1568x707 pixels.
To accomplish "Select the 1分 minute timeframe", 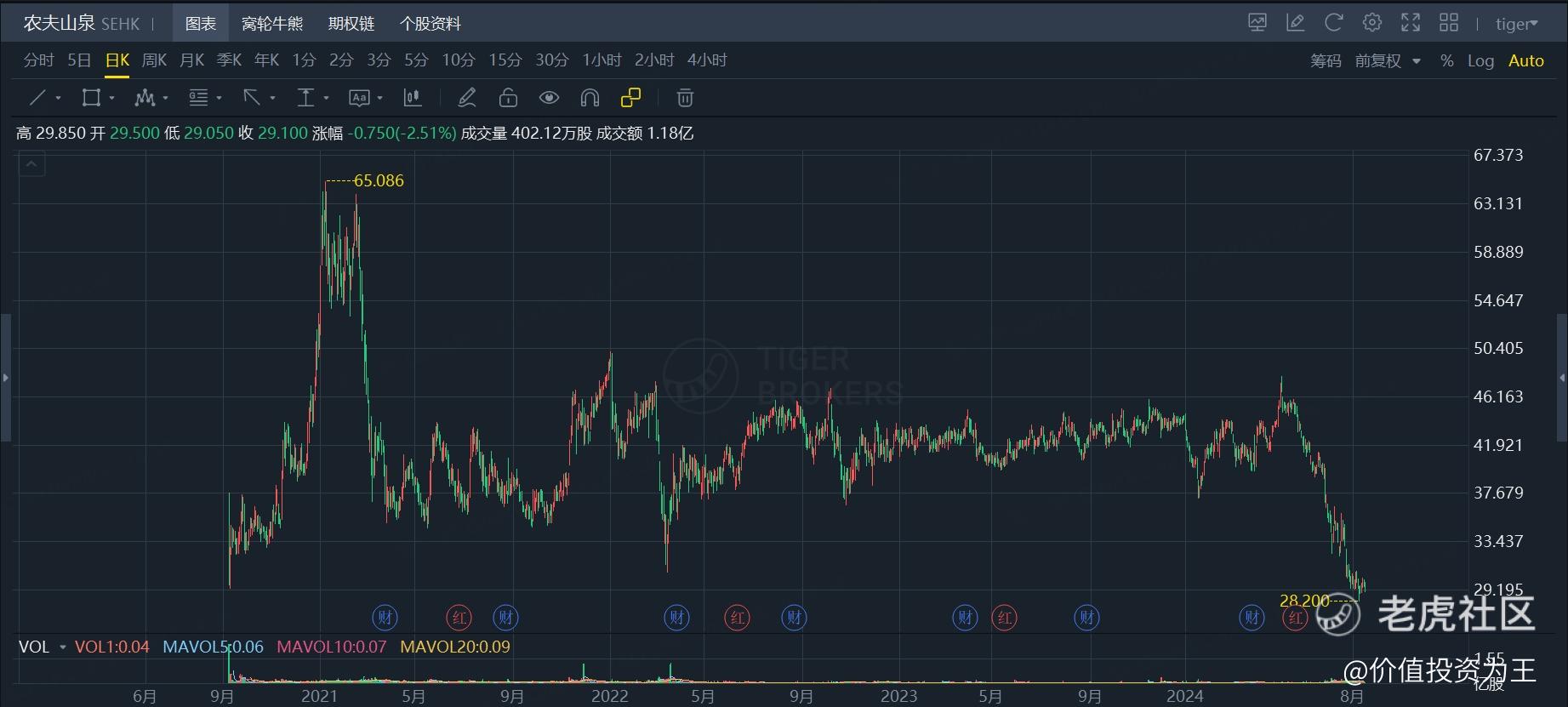I will pos(304,60).
